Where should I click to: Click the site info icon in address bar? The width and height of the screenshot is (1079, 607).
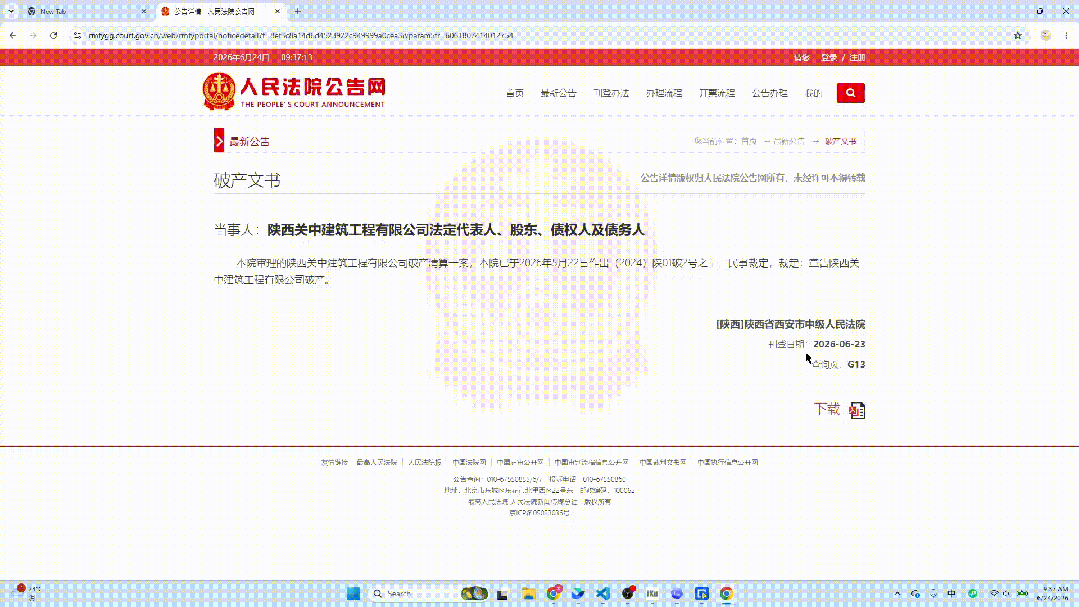(77, 35)
